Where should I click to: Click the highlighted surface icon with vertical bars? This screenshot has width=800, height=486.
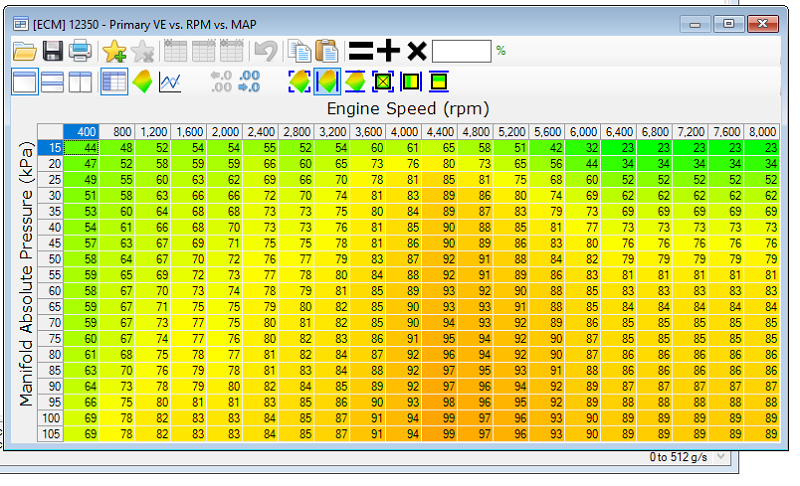tap(327, 82)
